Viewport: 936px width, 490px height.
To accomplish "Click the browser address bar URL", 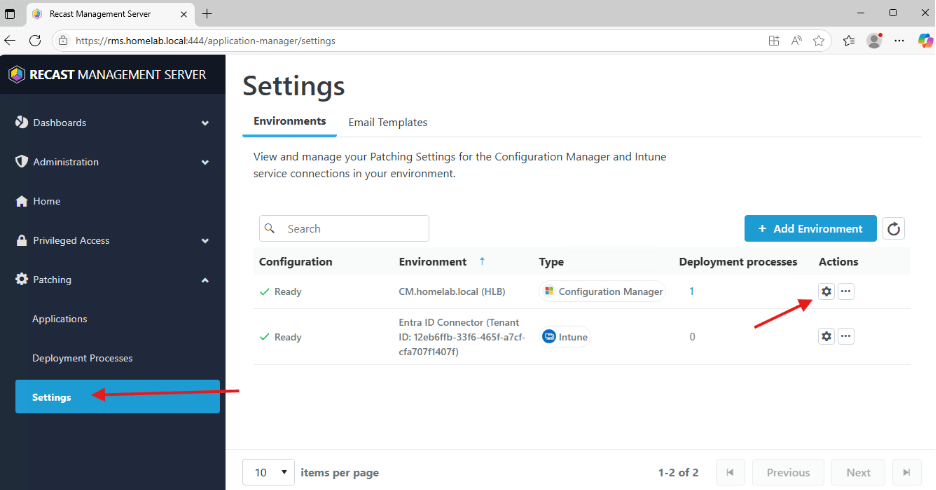I will [205, 41].
